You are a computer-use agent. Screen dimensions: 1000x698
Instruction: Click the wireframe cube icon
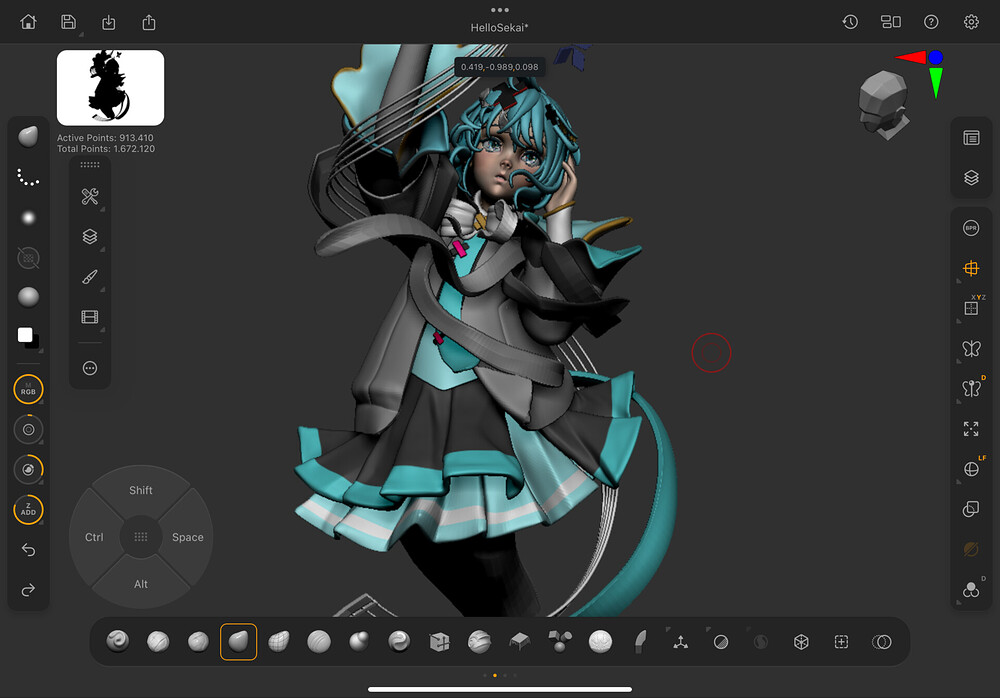(801, 642)
